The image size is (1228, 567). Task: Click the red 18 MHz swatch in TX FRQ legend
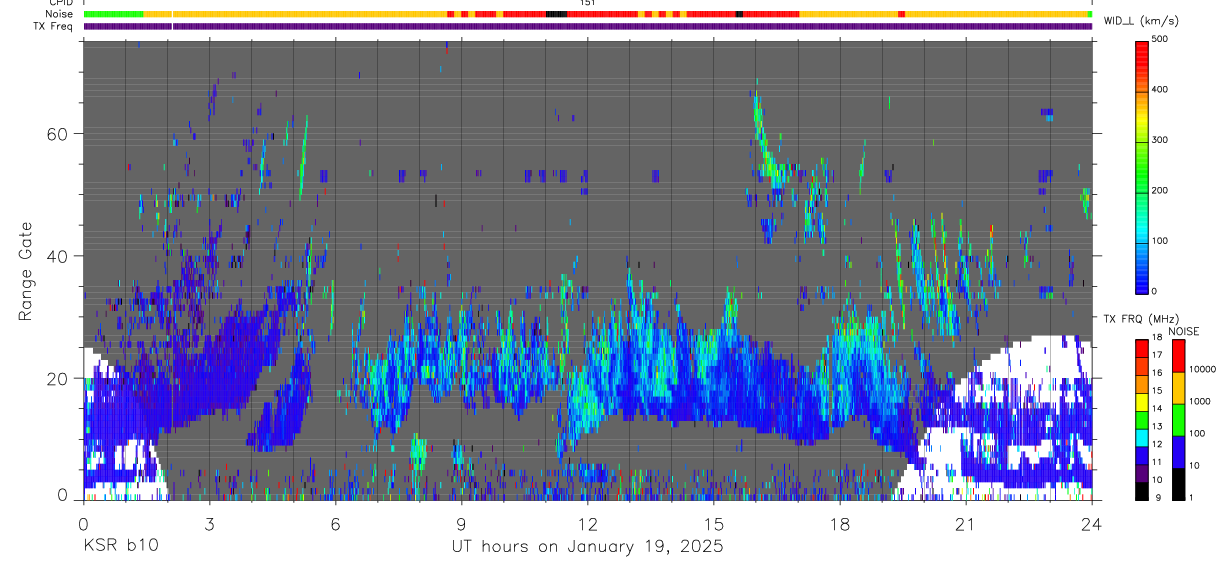1141,347
